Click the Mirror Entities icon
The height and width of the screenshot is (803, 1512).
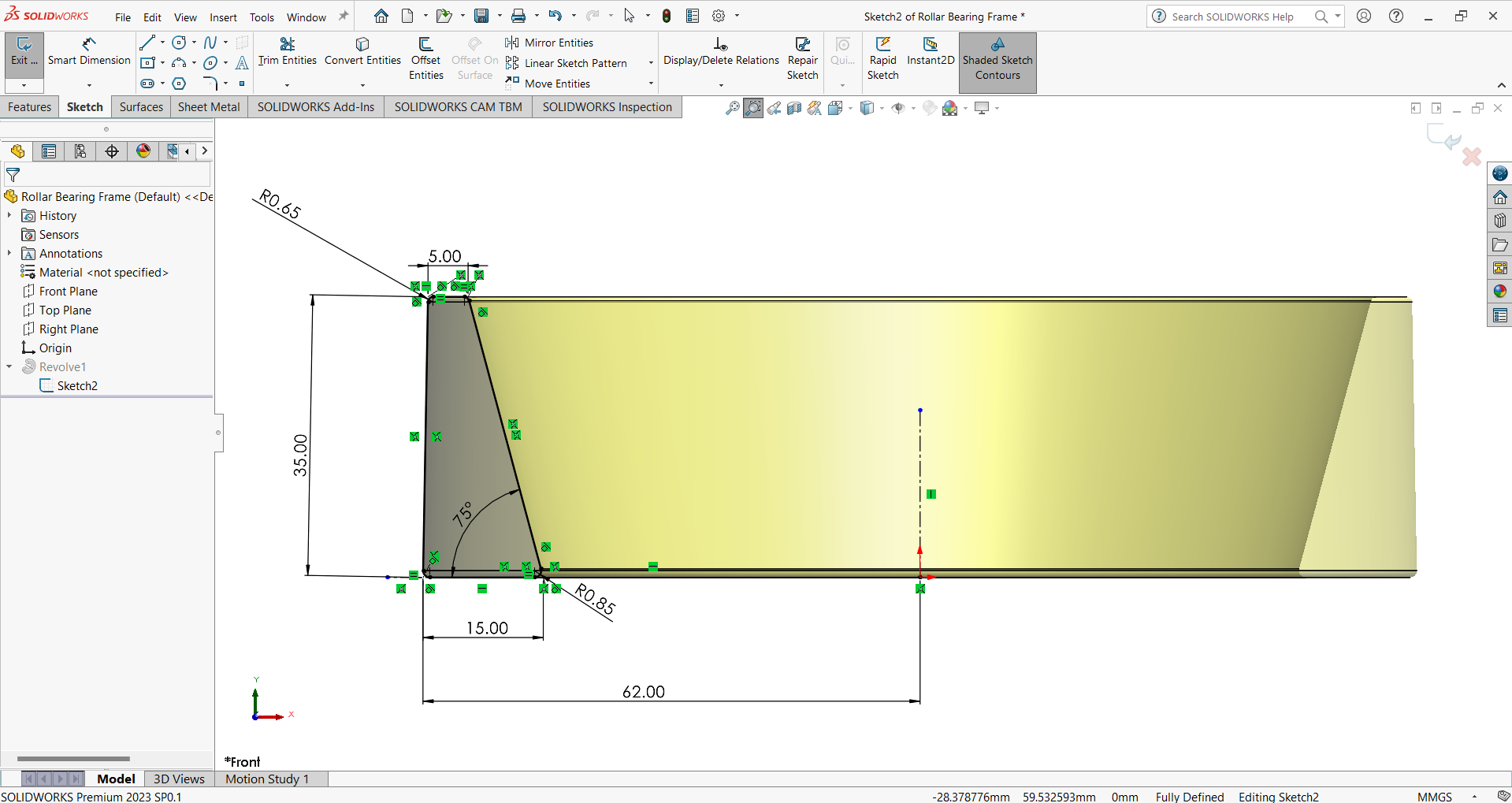(512, 43)
